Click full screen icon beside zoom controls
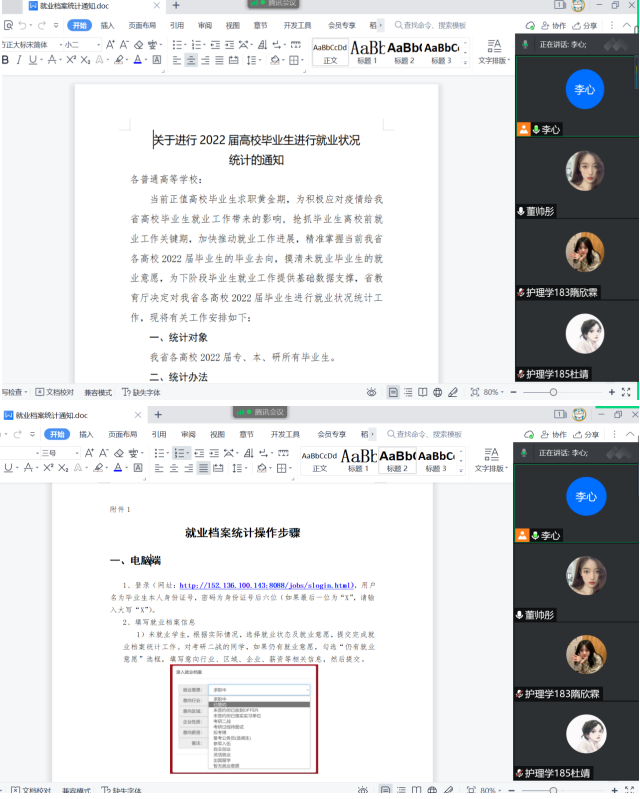The width and height of the screenshot is (640, 799). (x=626, y=393)
